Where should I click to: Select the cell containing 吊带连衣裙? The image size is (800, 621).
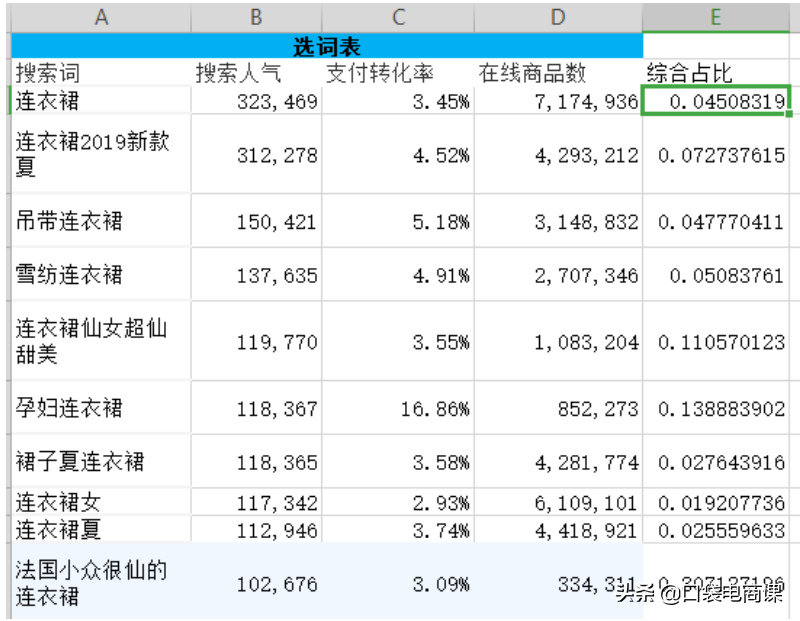tap(100, 221)
